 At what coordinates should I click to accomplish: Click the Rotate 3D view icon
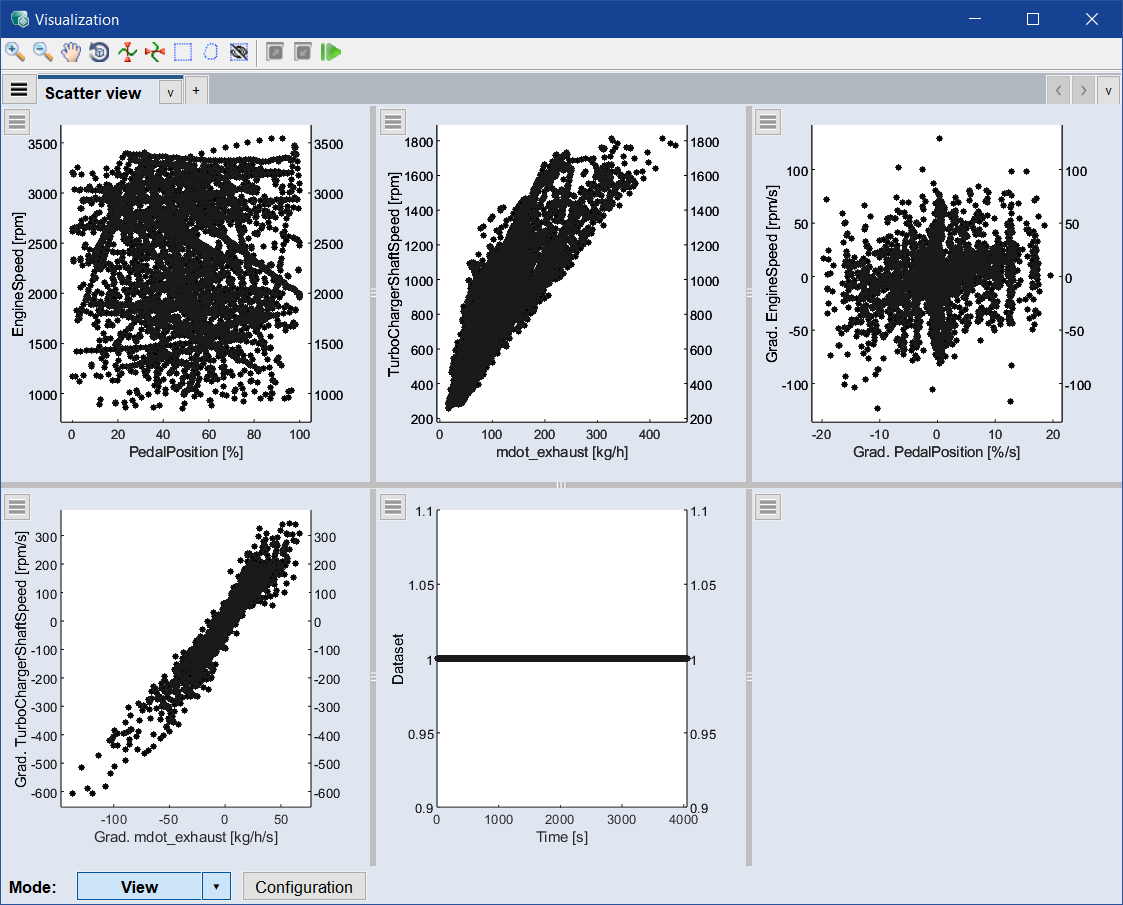99,52
